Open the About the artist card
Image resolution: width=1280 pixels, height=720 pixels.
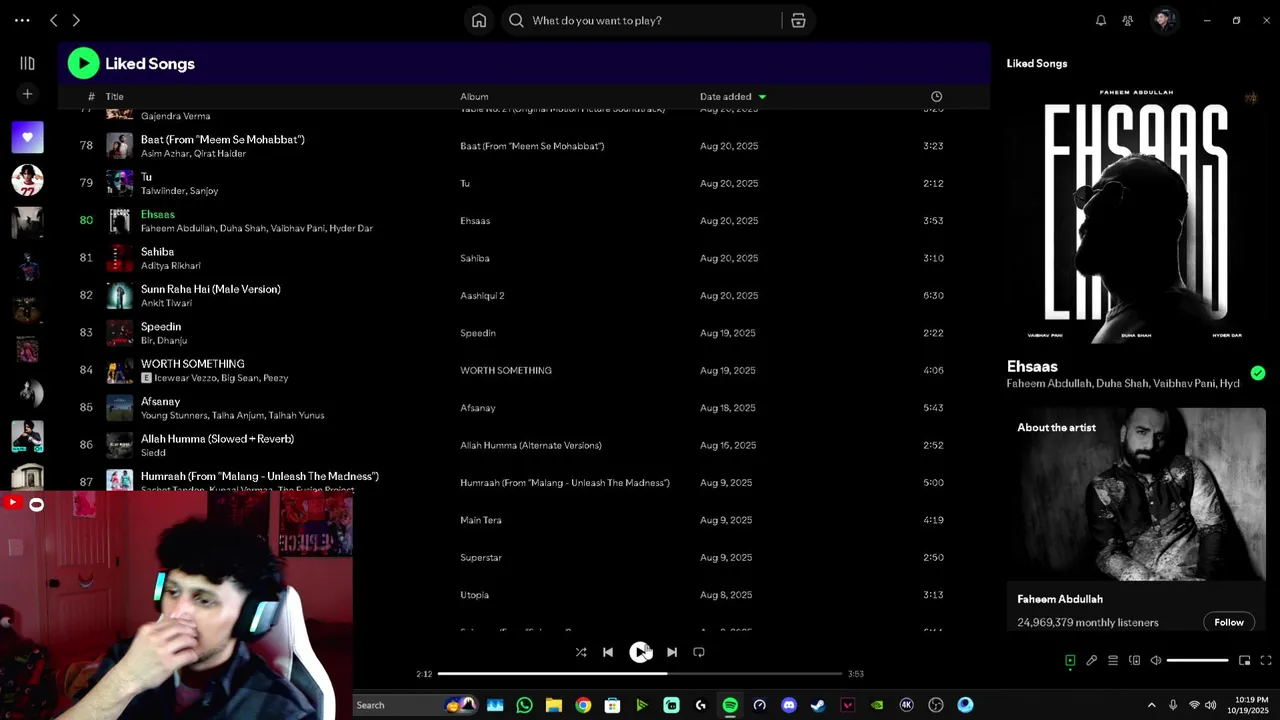tap(1136, 520)
